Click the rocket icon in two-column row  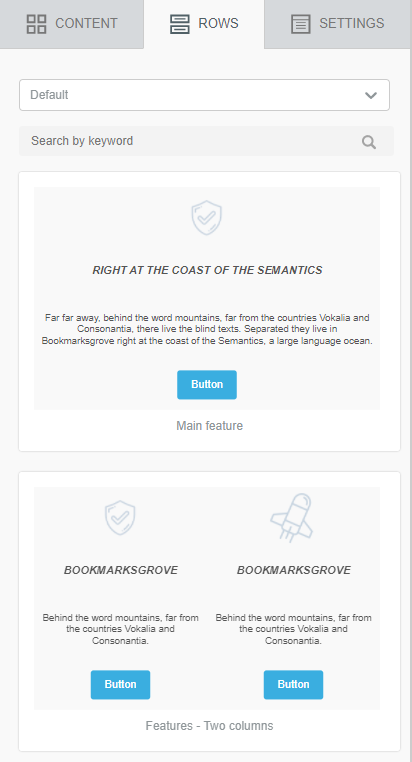292,518
